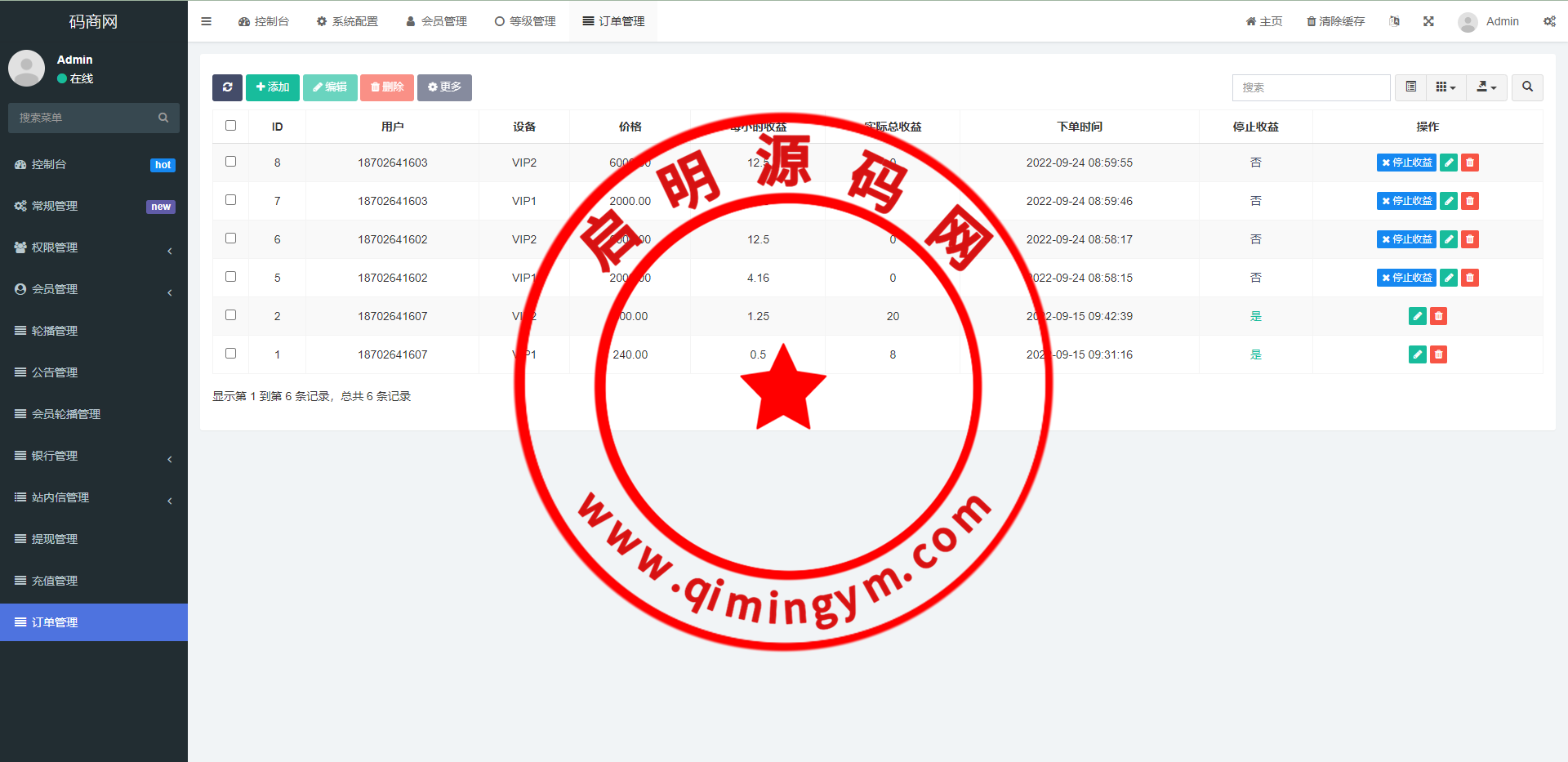1568x762 pixels.
Task: Select the checkbox for order ID 7
Action: click(230, 200)
